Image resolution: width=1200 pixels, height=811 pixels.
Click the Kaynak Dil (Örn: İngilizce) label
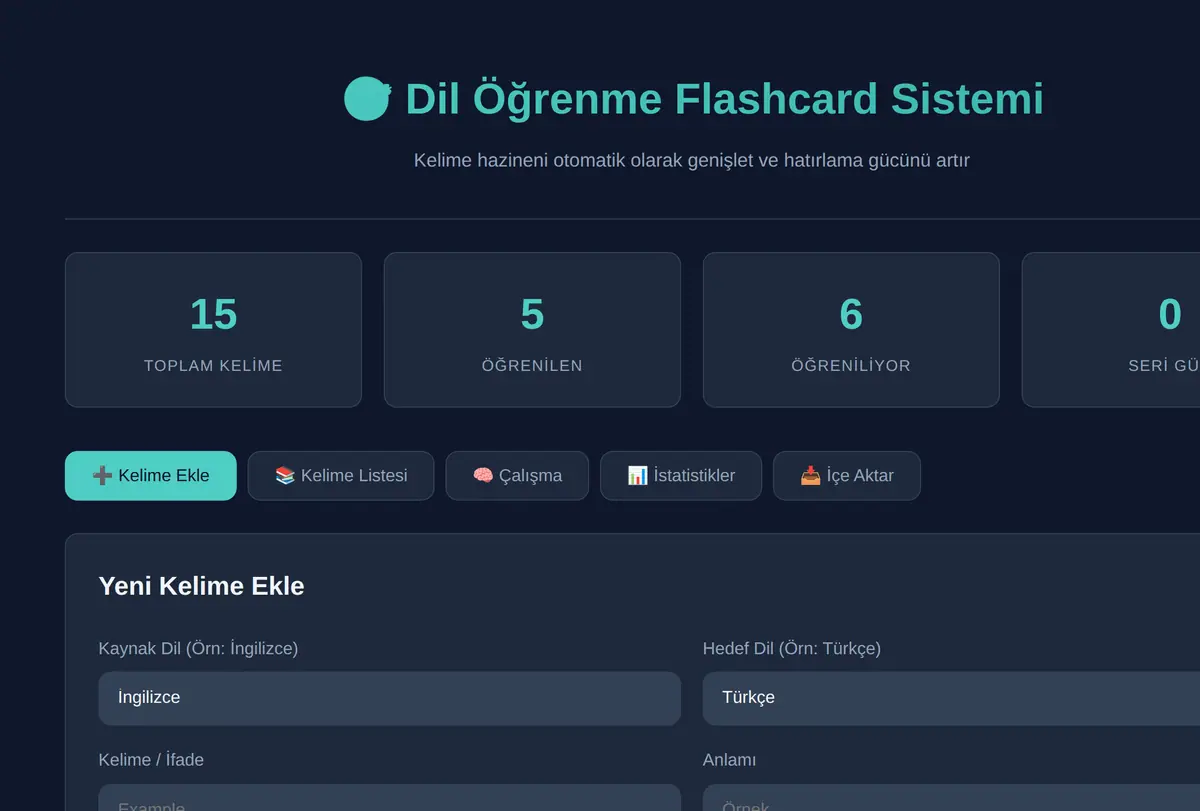pos(198,648)
